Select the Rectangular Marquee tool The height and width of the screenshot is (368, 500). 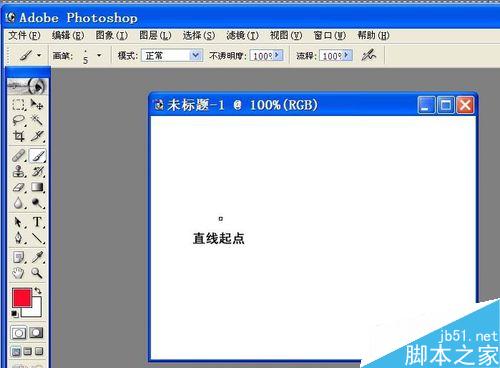19,104
